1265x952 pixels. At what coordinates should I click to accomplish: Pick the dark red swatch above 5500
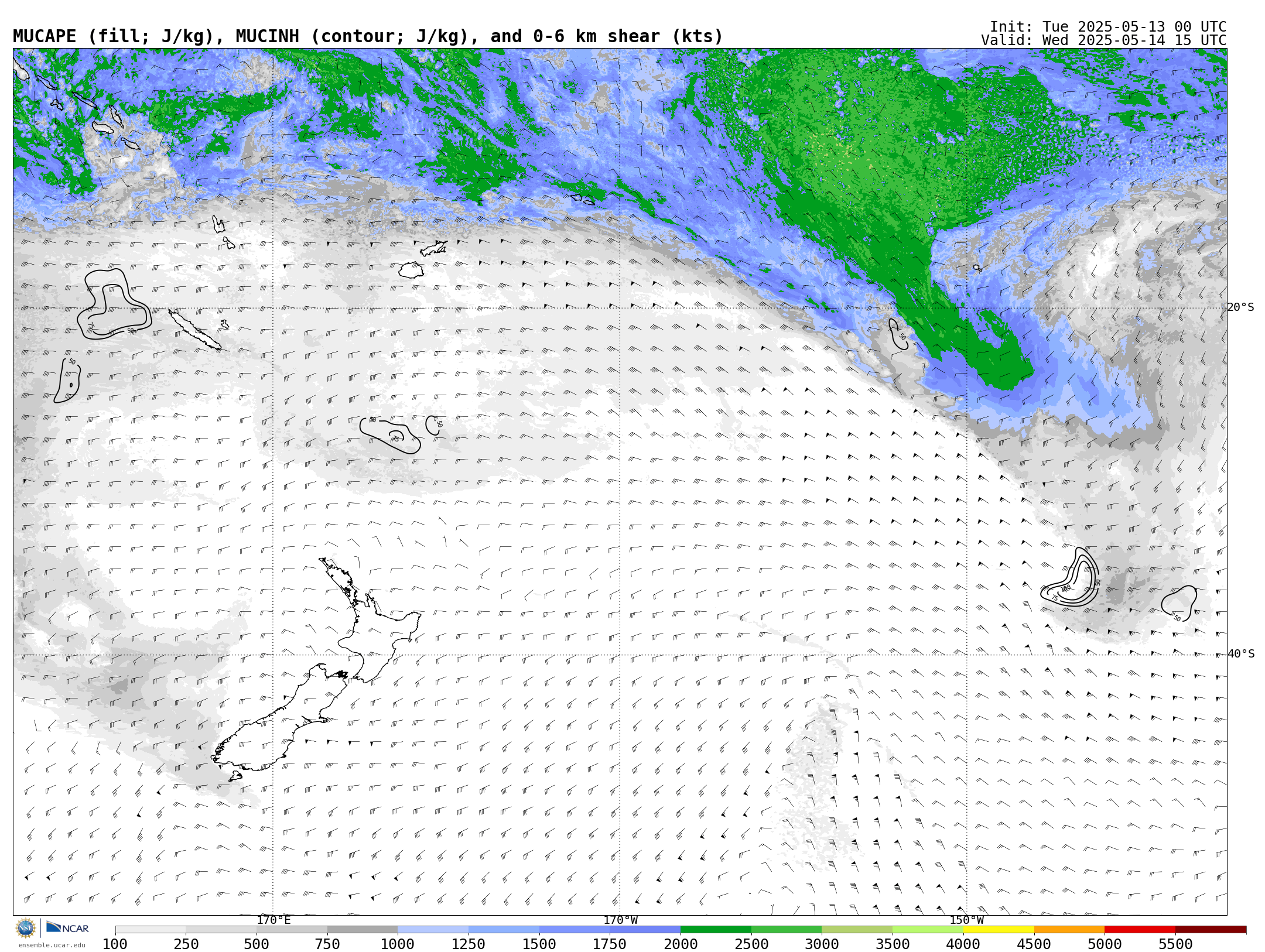tap(1211, 930)
